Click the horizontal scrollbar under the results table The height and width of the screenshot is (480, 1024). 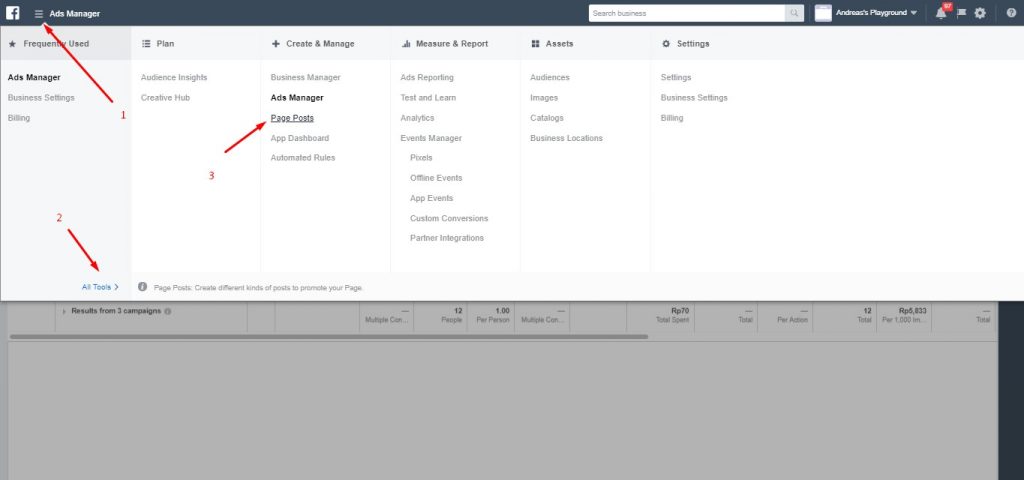tap(329, 337)
